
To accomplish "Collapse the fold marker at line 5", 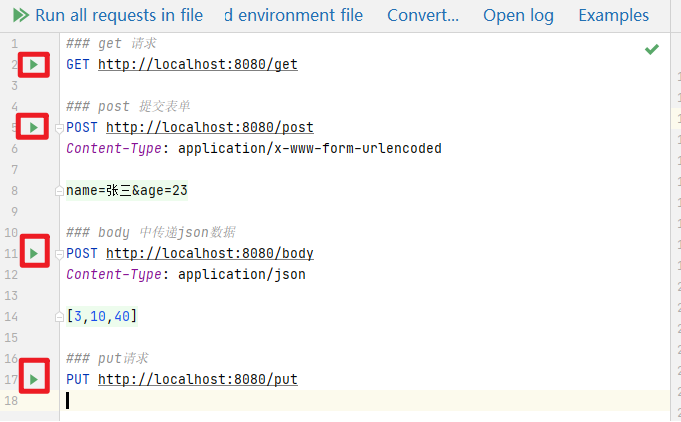I will point(60,128).
